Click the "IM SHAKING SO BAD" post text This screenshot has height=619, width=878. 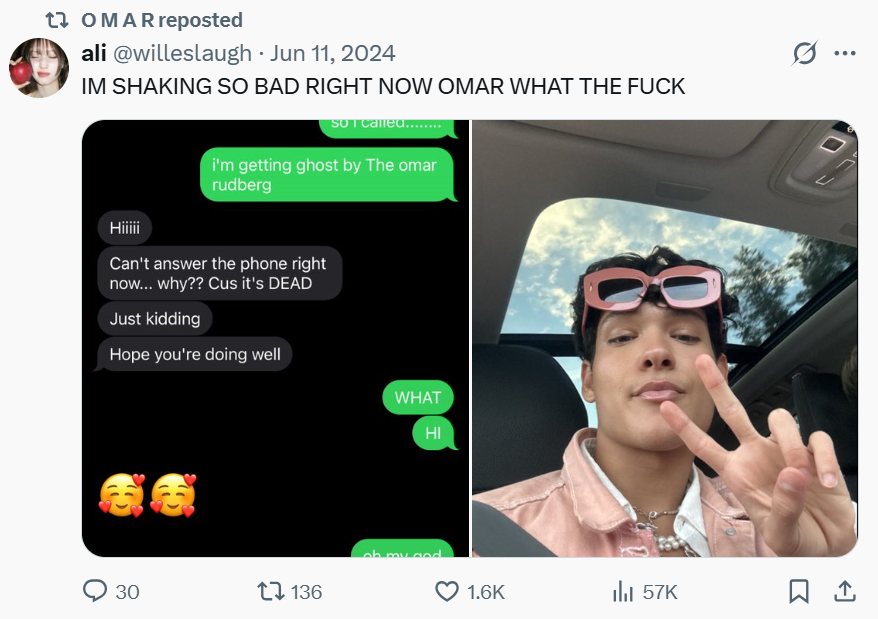pos(383,86)
